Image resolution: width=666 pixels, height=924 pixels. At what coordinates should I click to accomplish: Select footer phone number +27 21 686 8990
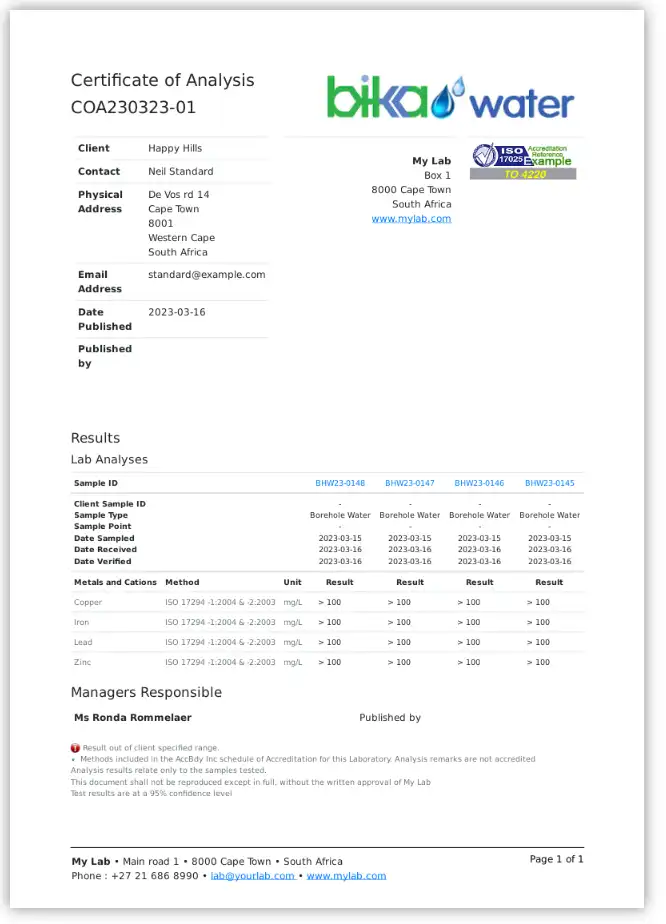(x=155, y=876)
